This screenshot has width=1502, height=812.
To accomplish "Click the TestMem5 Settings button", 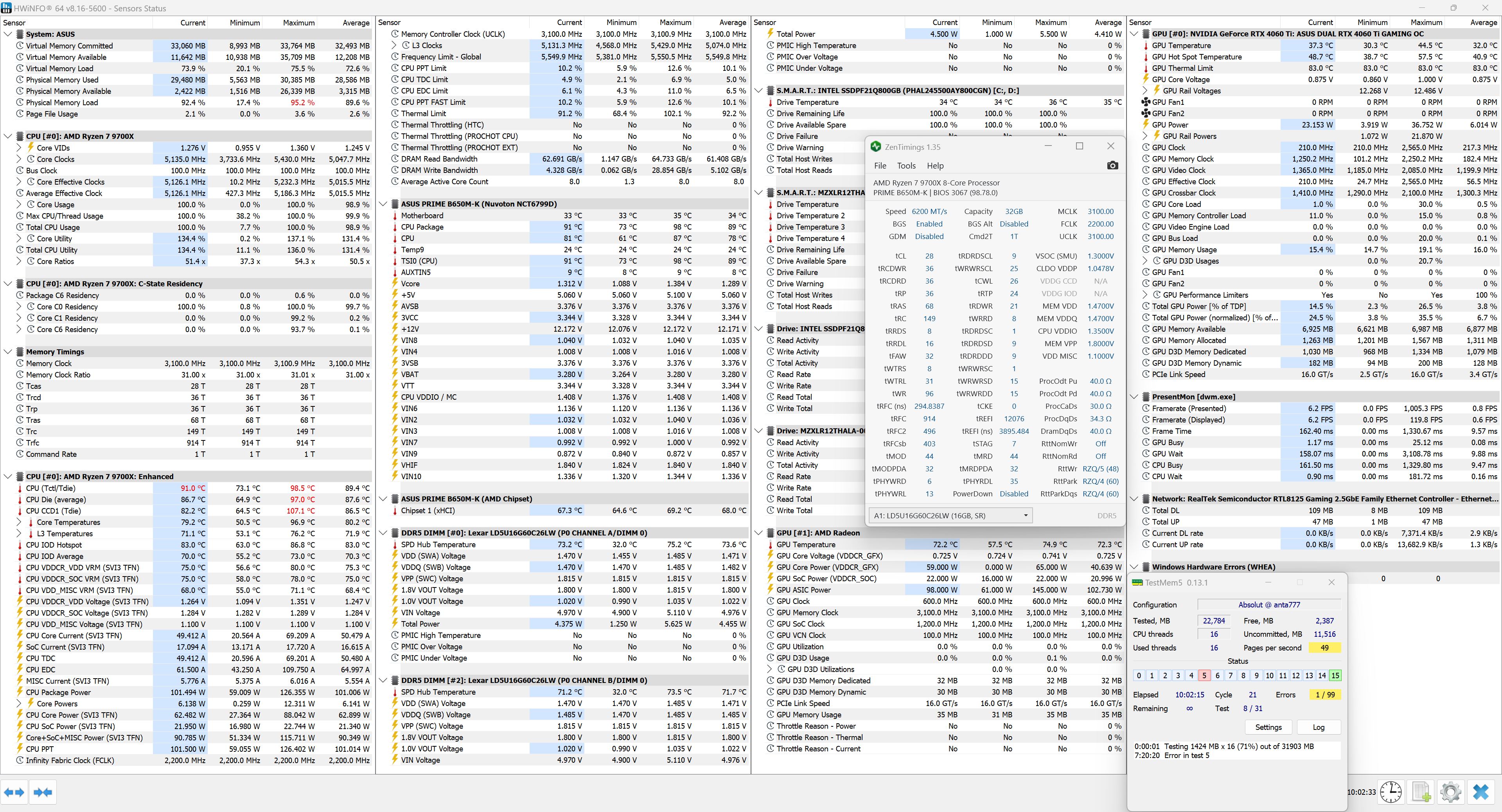I will tap(1268, 727).
